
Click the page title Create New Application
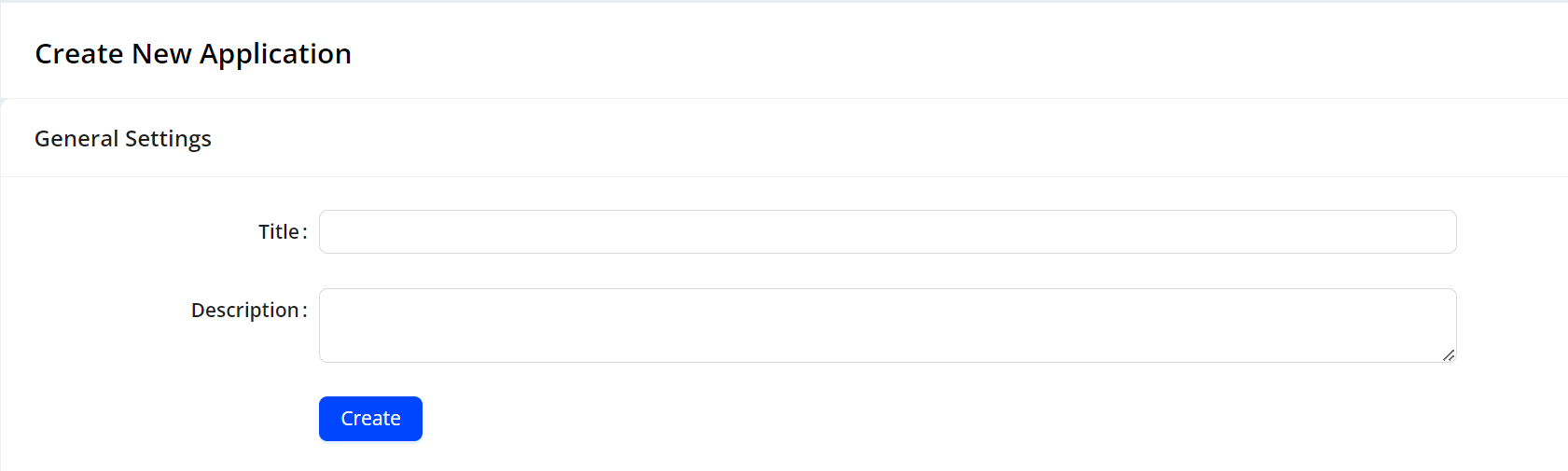pyautogui.click(x=193, y=54)
